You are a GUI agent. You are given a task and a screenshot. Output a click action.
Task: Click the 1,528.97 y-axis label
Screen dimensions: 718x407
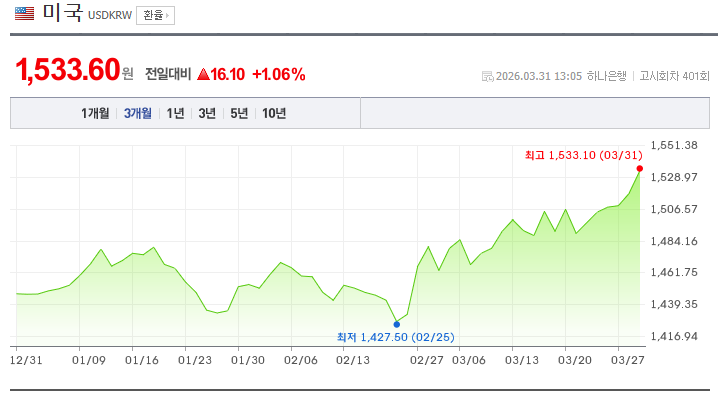674,177
